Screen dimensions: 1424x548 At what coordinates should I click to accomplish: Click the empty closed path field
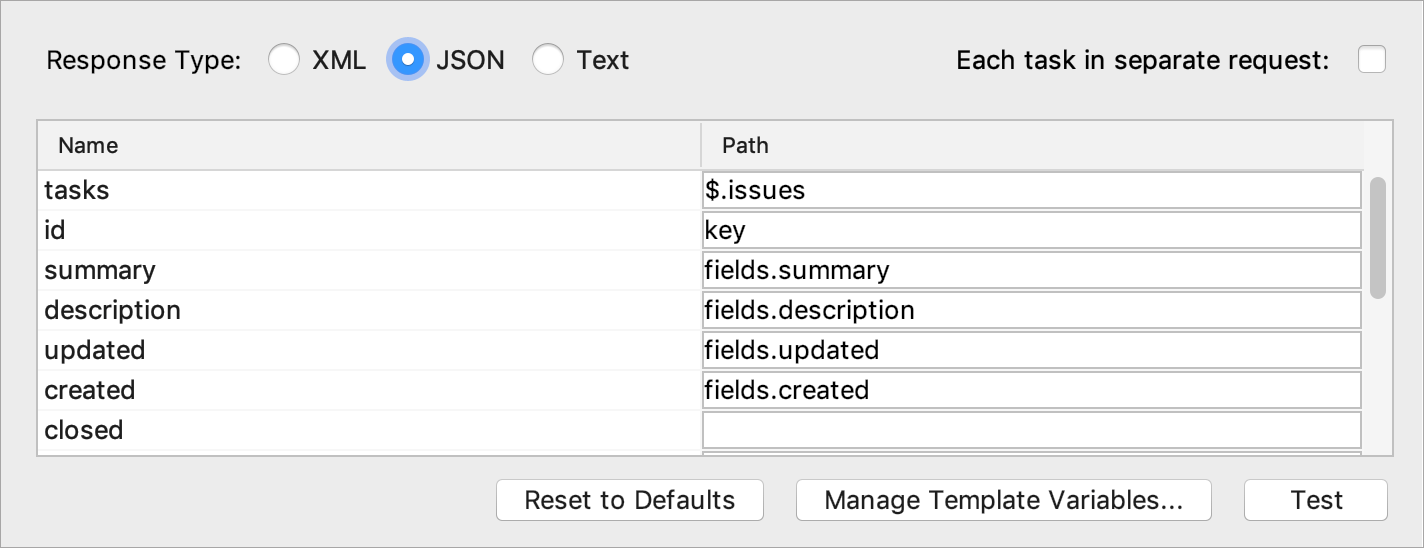pos(1031,430)
